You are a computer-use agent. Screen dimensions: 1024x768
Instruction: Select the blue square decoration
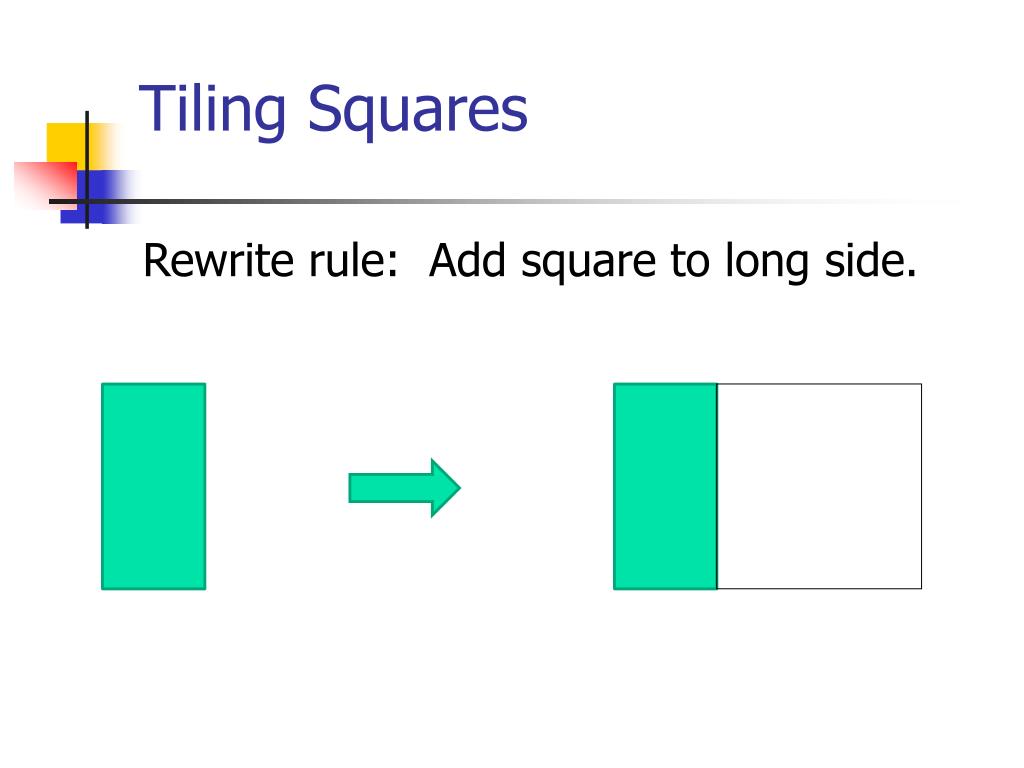pos(99,197)
